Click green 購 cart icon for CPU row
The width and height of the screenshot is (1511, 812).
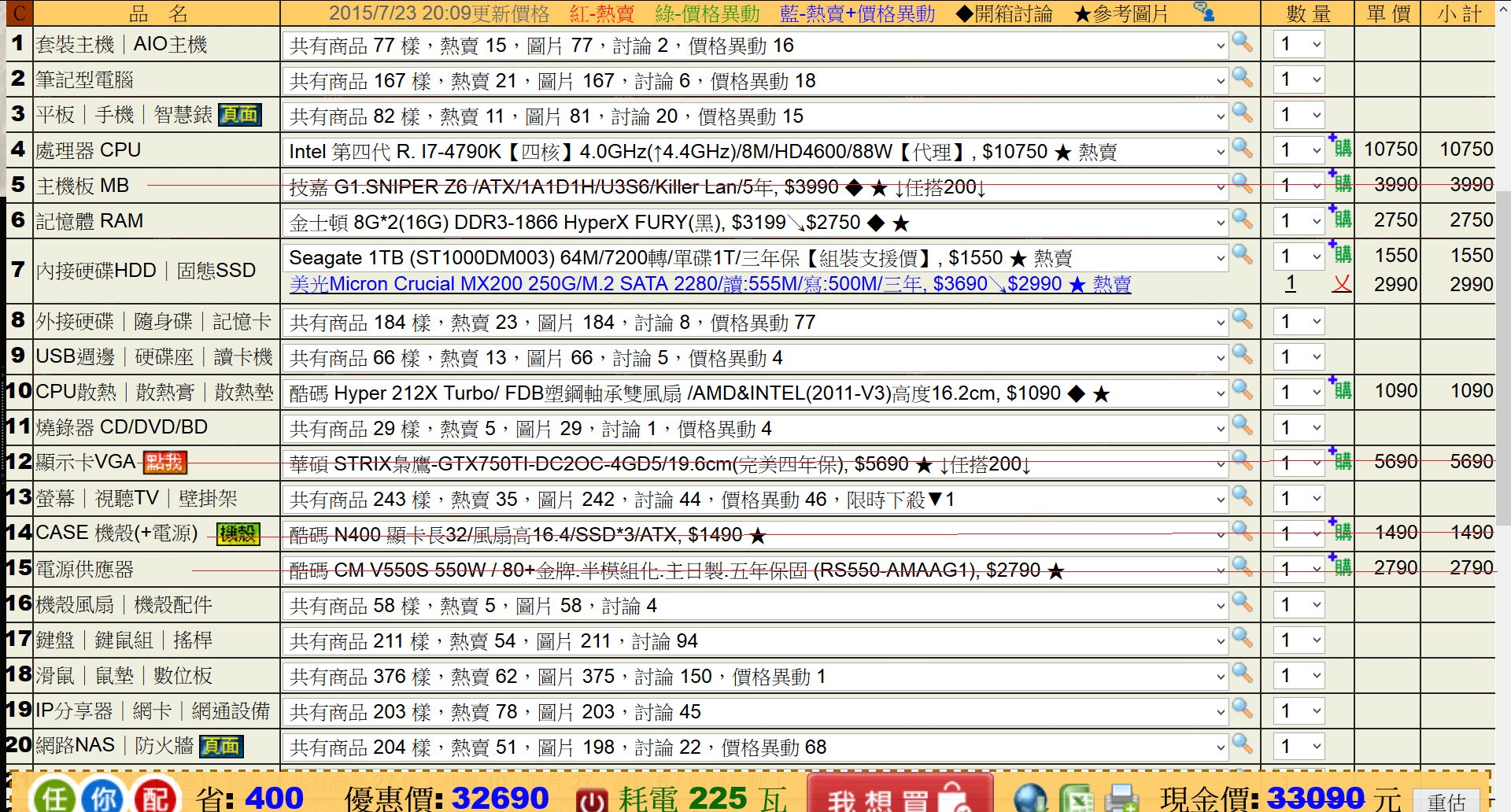point(1340,146)
